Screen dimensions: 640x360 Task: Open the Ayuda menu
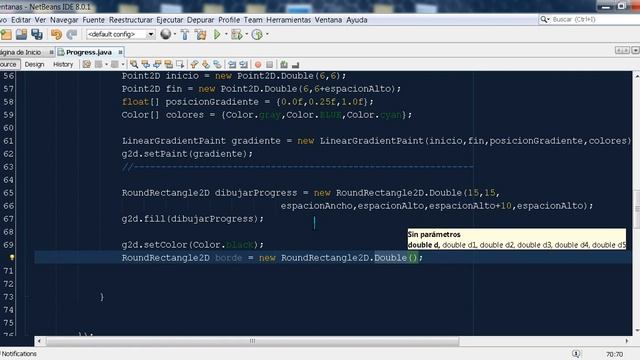point(357,20)
